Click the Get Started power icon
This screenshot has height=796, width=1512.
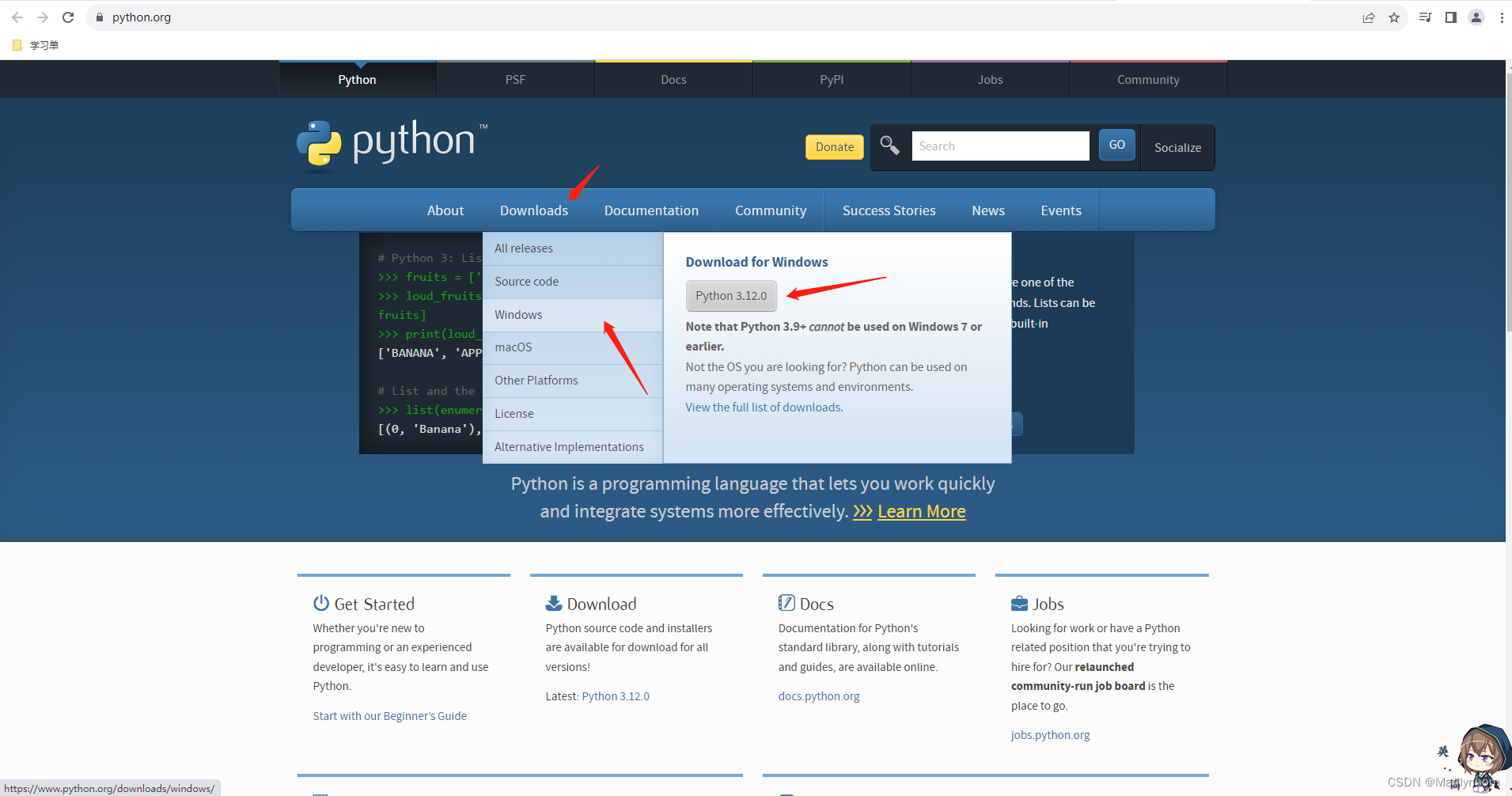pyautogui.click(x=321, y=603)
